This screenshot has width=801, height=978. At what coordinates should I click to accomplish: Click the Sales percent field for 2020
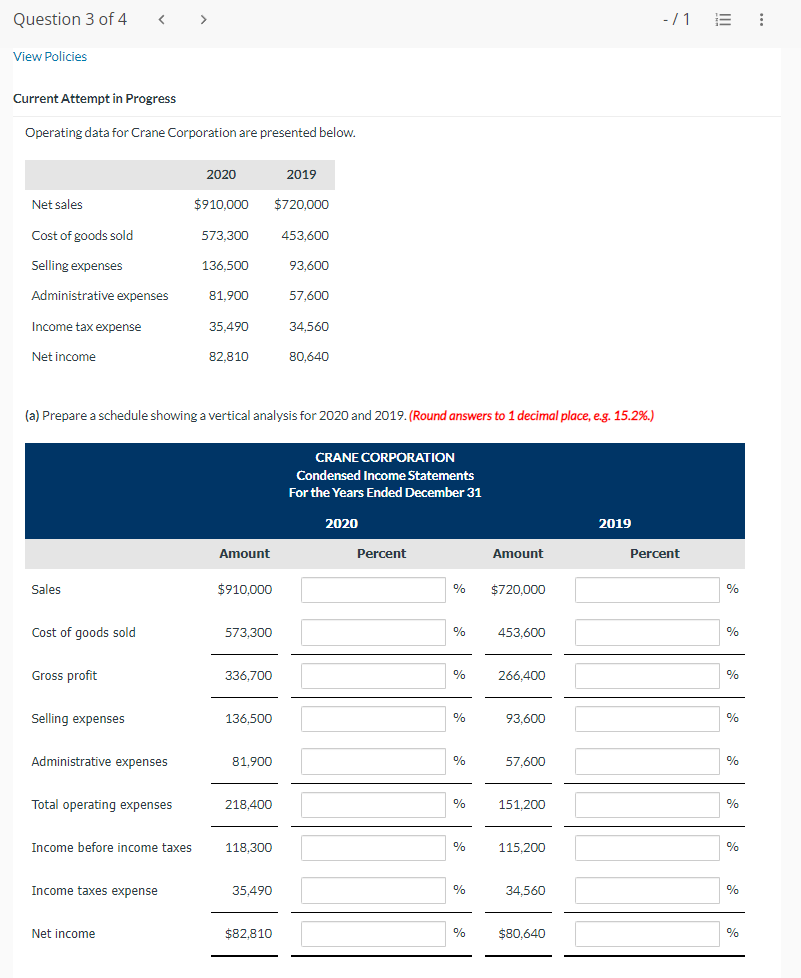pyautogui.click(x=373, y=589)
